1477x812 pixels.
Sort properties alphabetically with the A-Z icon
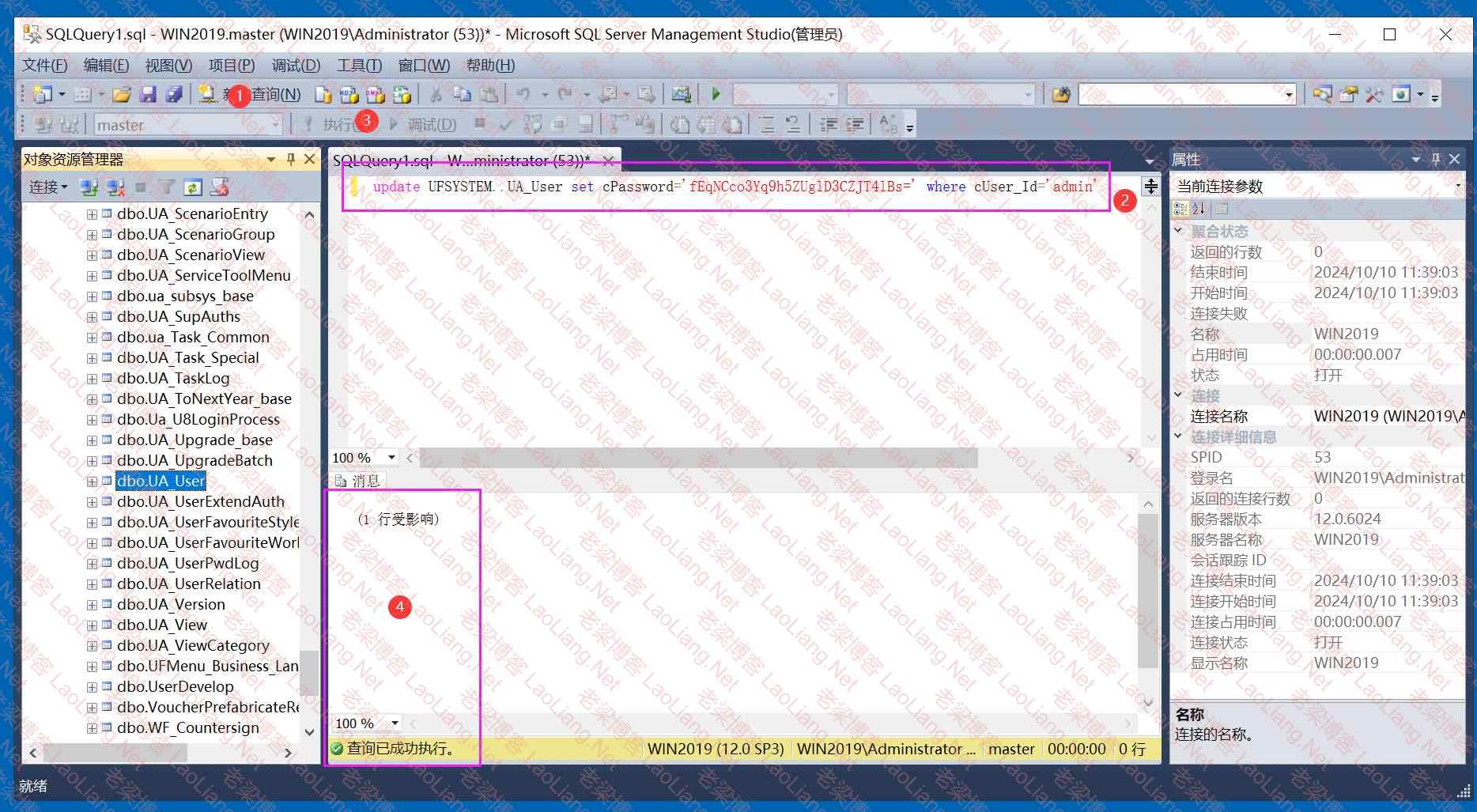pos(1199,209)
